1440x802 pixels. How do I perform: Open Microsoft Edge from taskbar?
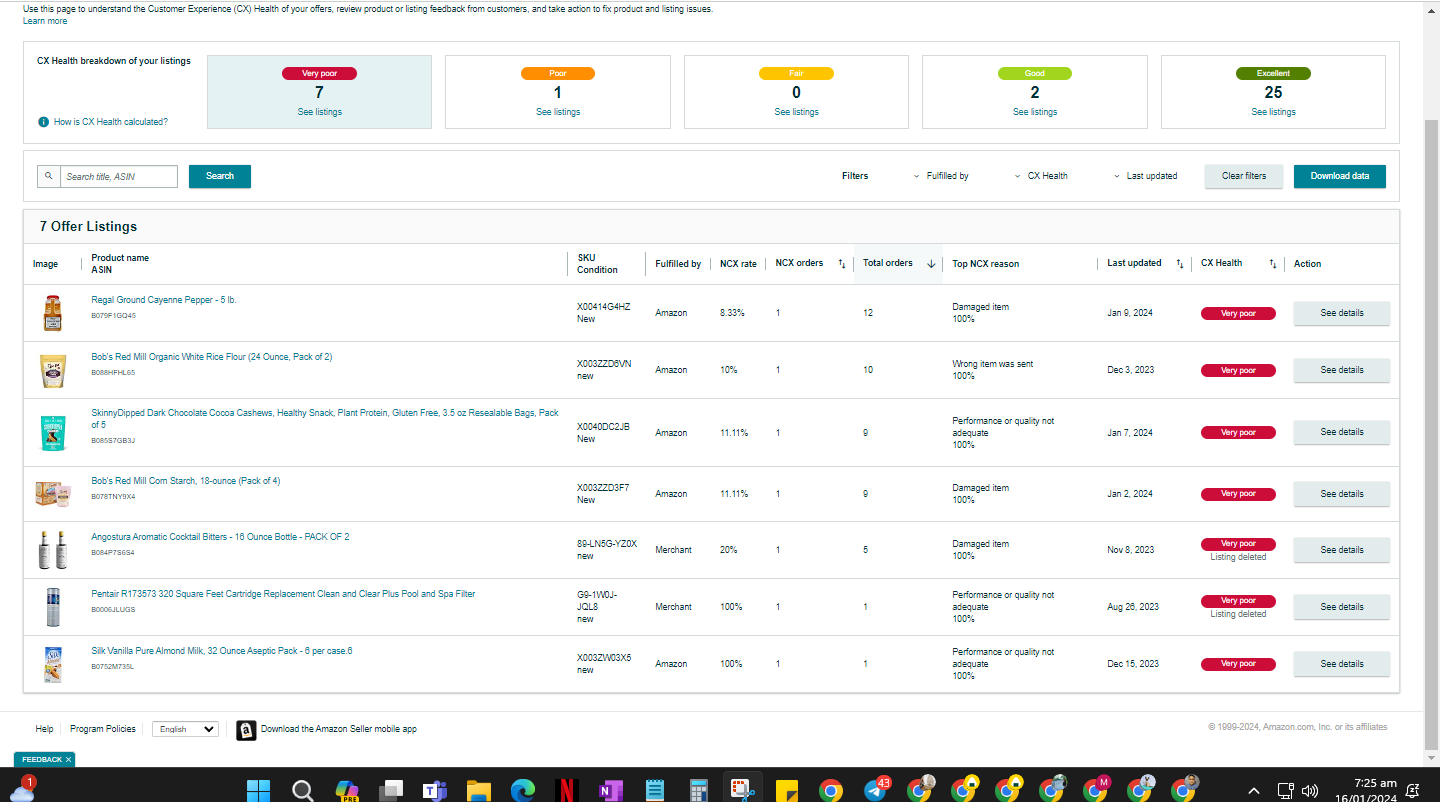(x=523, y=791)
